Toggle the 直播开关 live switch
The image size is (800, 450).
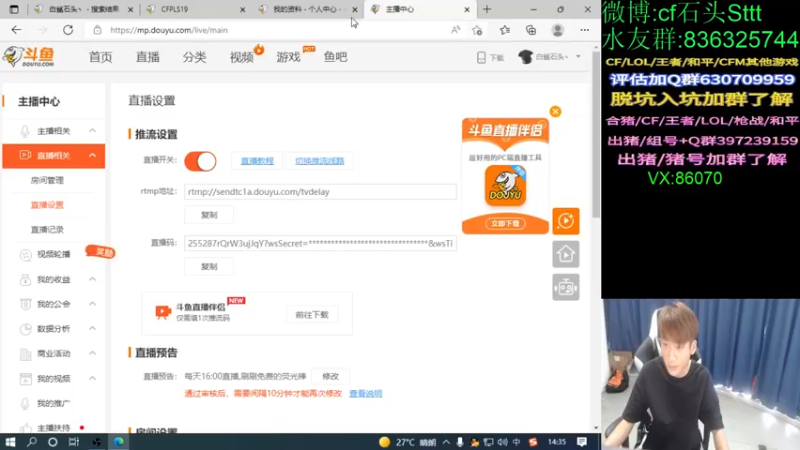coord(201,161)
